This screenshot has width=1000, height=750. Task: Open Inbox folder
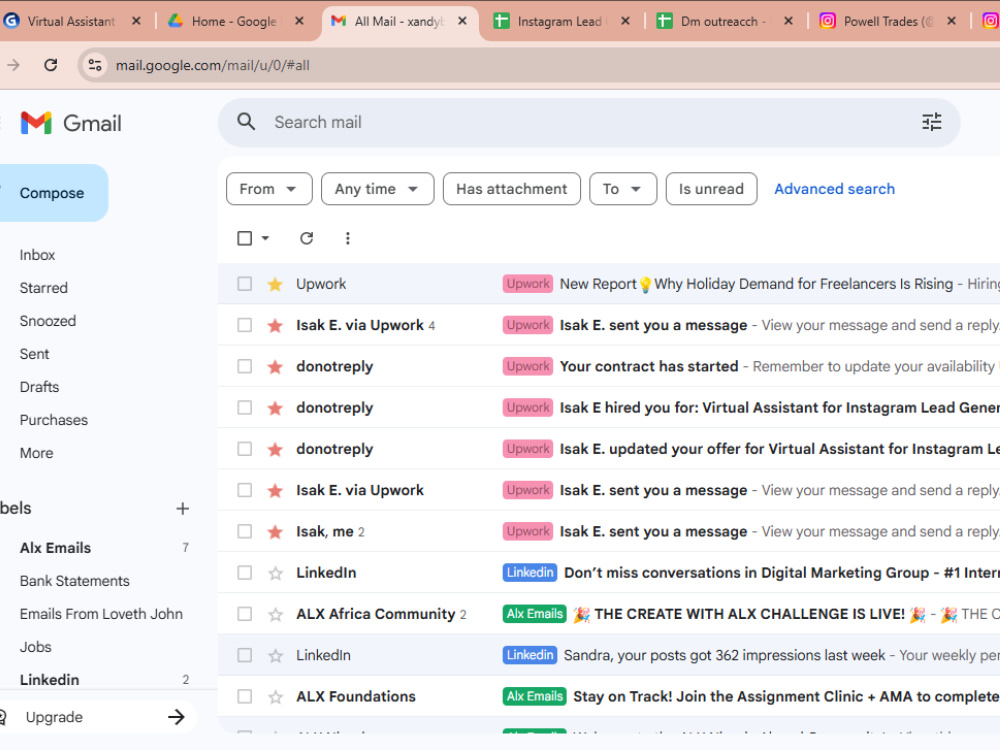point(37,254)
